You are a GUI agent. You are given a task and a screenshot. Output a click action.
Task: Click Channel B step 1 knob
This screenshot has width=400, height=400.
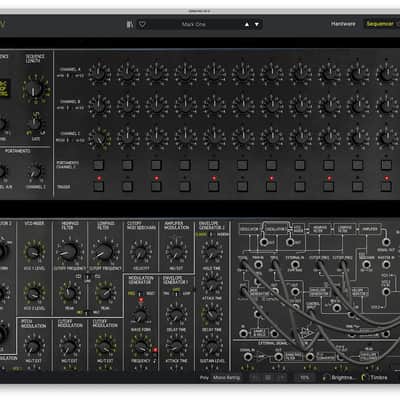coord(99,106)
